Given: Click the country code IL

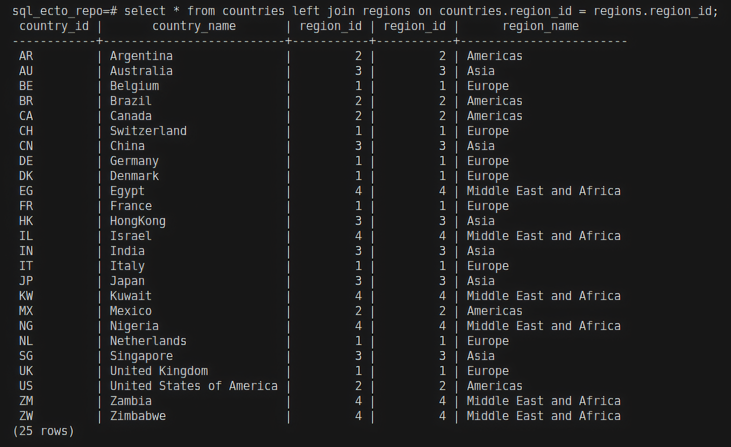Looking at the screenshot, I should (26, 236).
